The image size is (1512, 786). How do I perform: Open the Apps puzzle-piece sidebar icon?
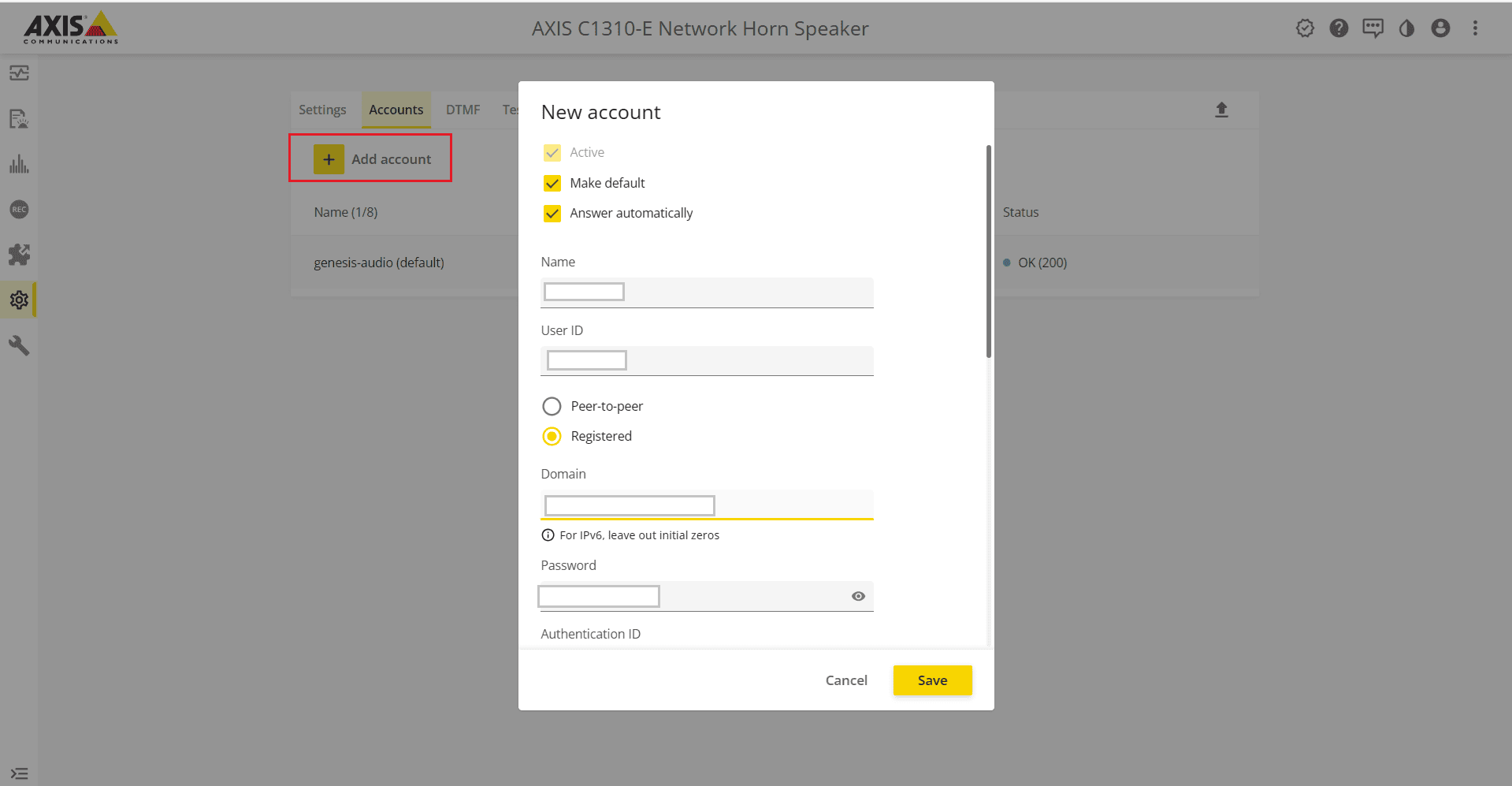[19, 255]
